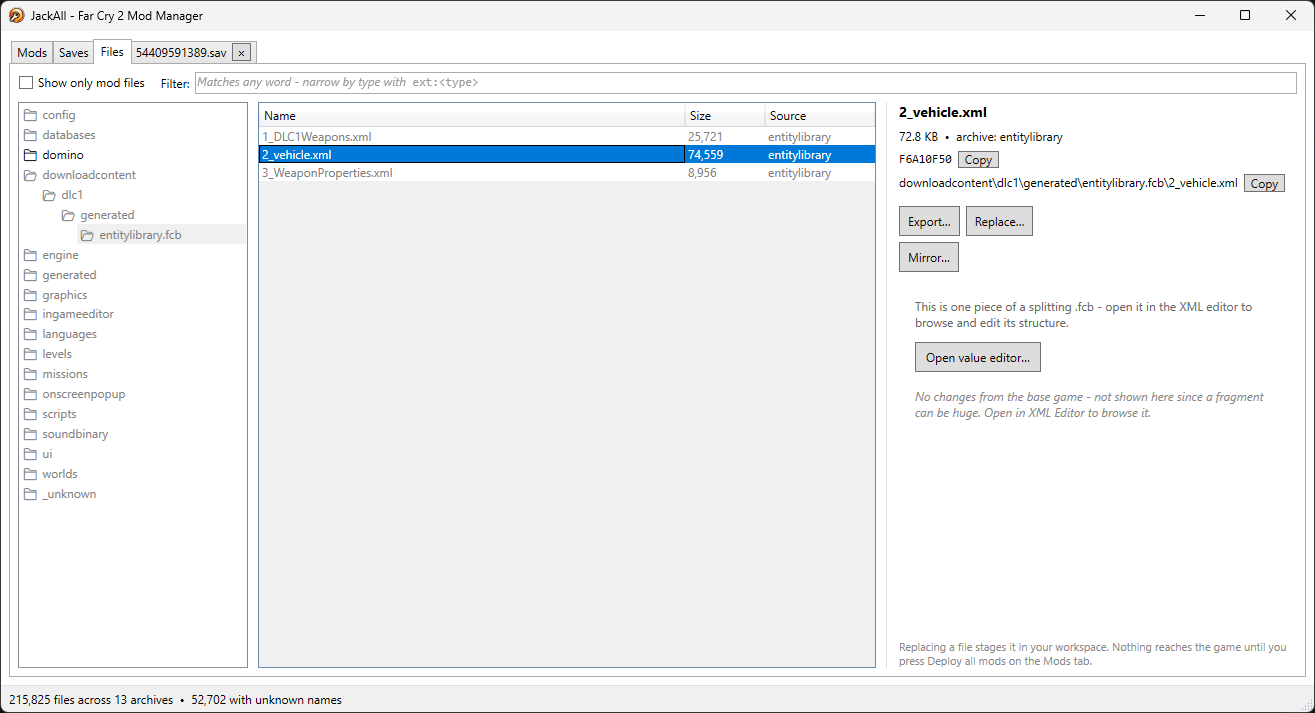Image resolution: width=1315 pixels, height=713 pixels.
Task: Copy the 2_vehicle.xml file path
Action: point(1264,184)
